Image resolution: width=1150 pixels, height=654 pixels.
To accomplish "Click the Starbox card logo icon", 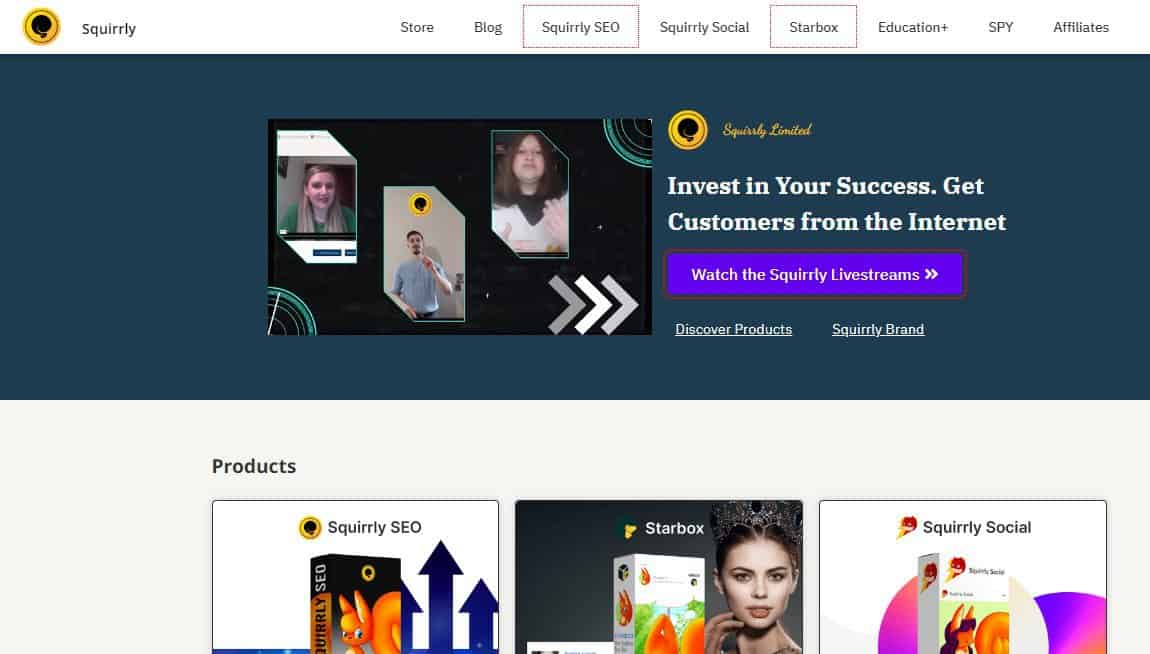I will pyautogui.click(x=629, y=530).
